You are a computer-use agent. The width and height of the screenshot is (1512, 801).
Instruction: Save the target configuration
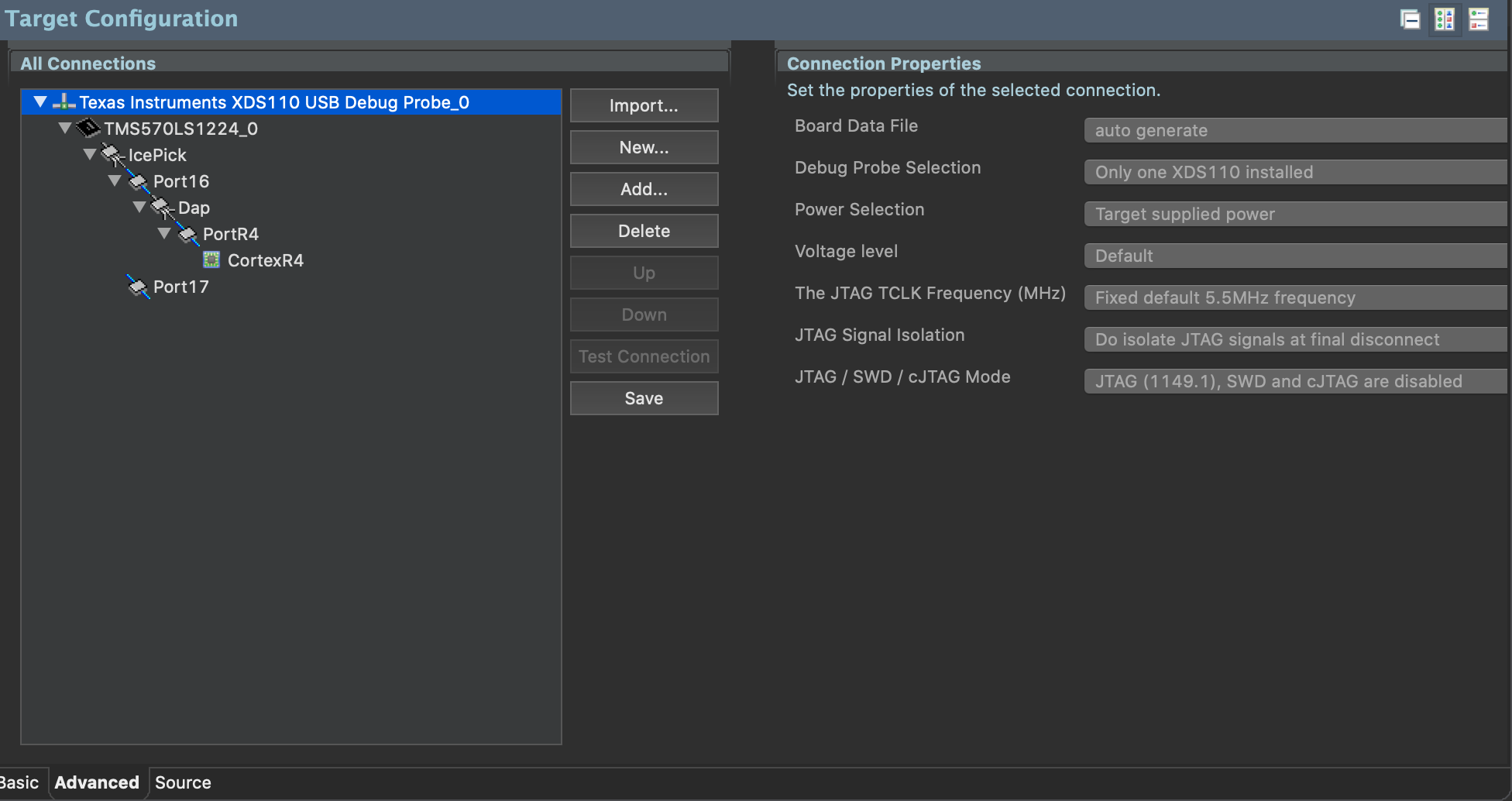click(644, 398)
